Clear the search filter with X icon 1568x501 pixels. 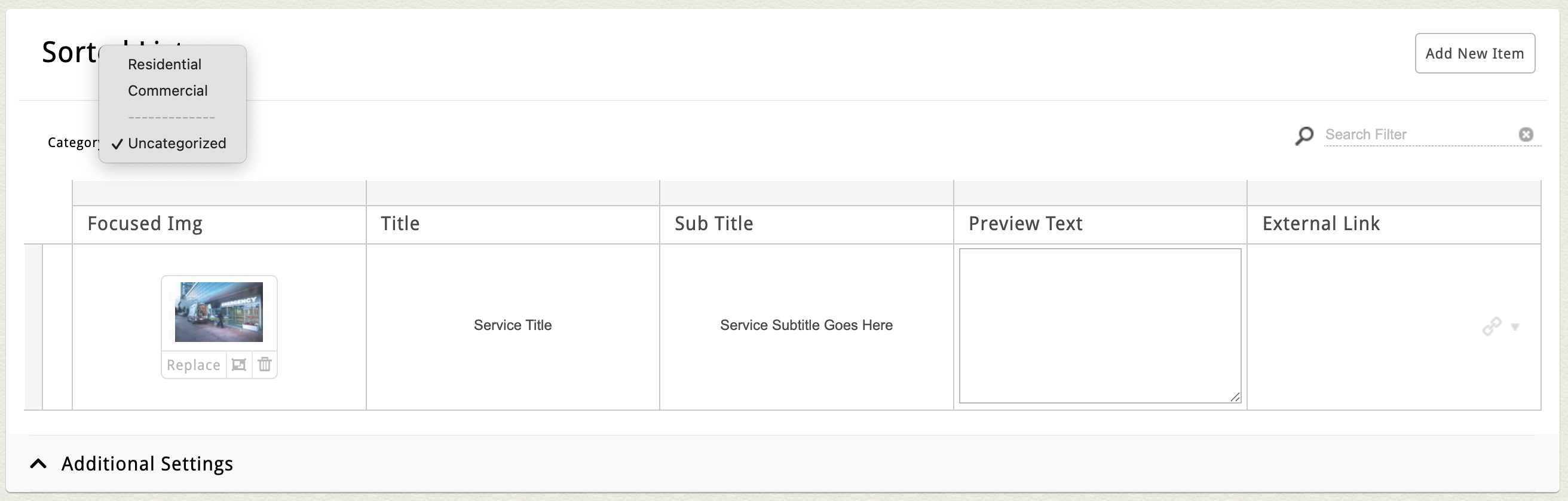coord(1526,135)
